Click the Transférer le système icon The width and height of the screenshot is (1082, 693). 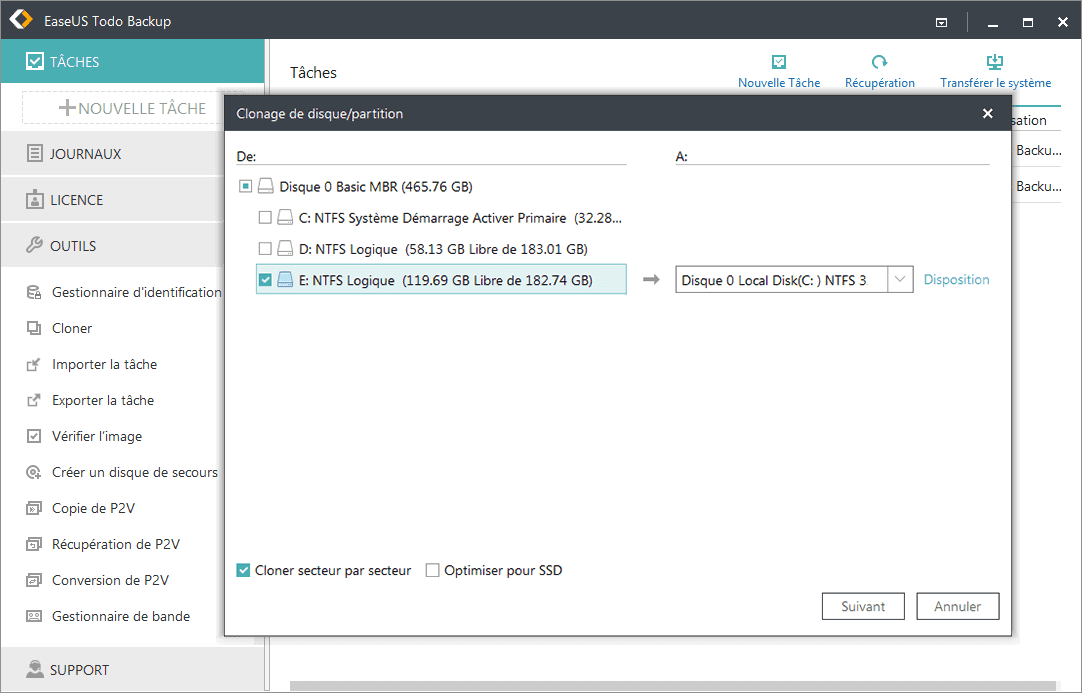click(995, 62)
